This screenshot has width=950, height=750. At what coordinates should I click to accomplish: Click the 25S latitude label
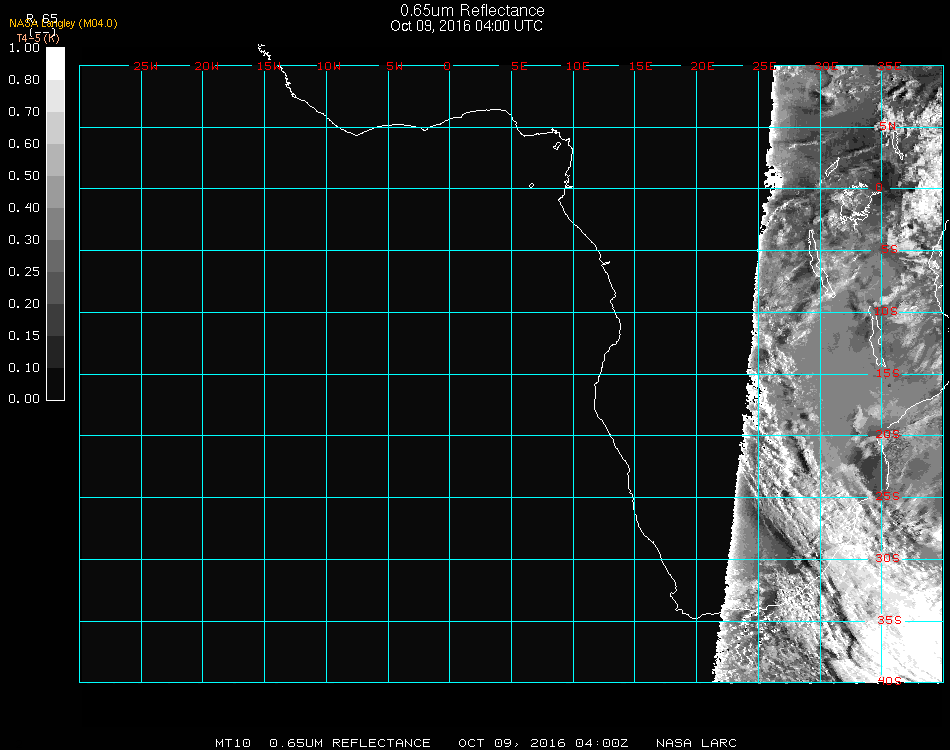(888, 496)
